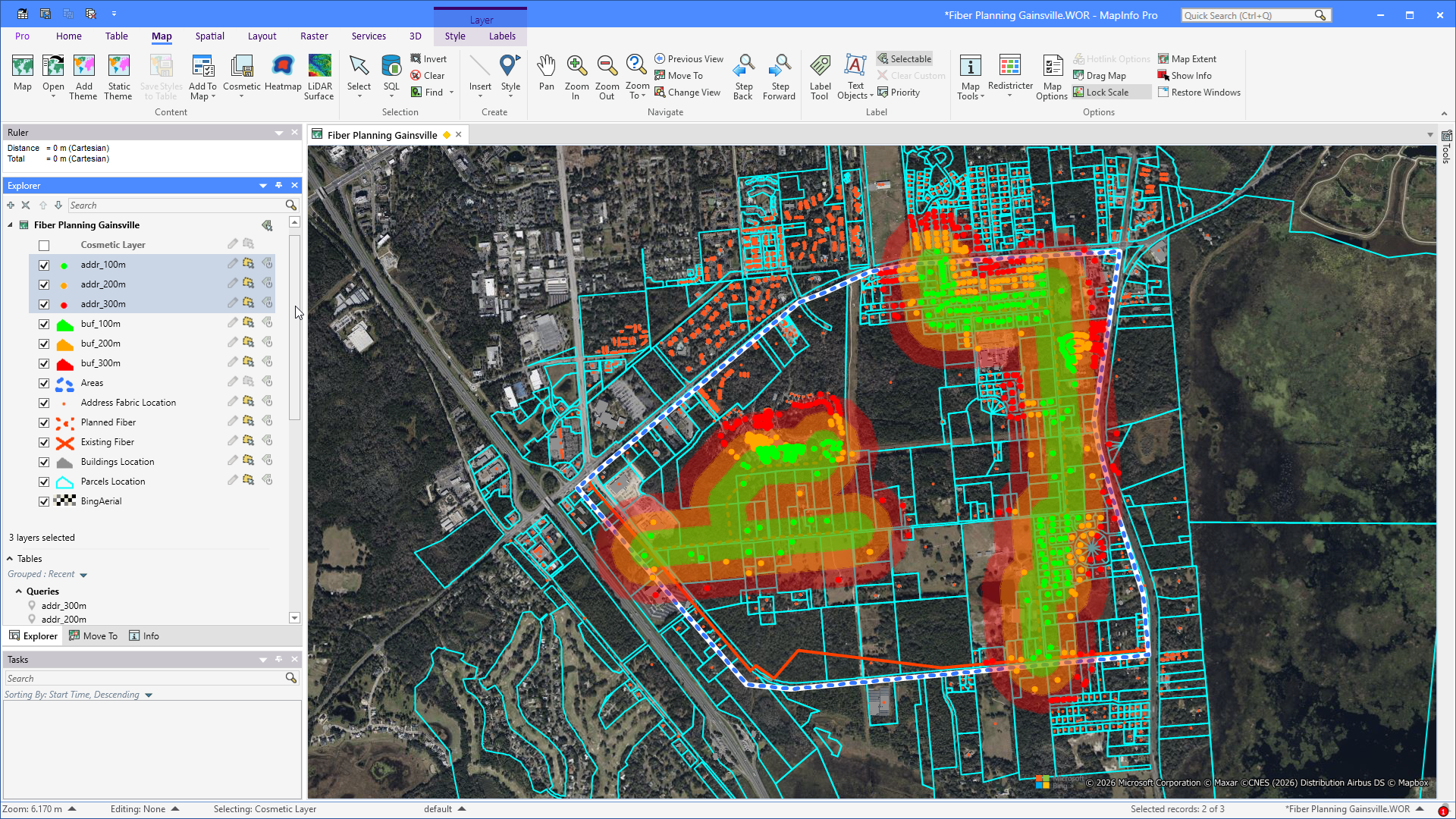Click the Restore Windows button

pos(1199,92)
